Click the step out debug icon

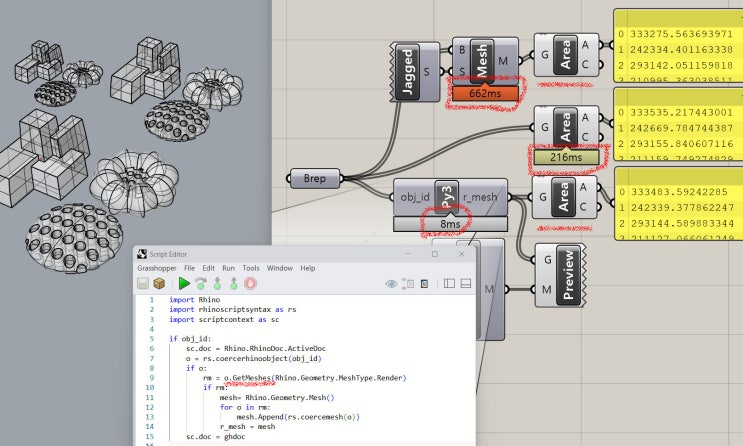[x=234, y=283]
